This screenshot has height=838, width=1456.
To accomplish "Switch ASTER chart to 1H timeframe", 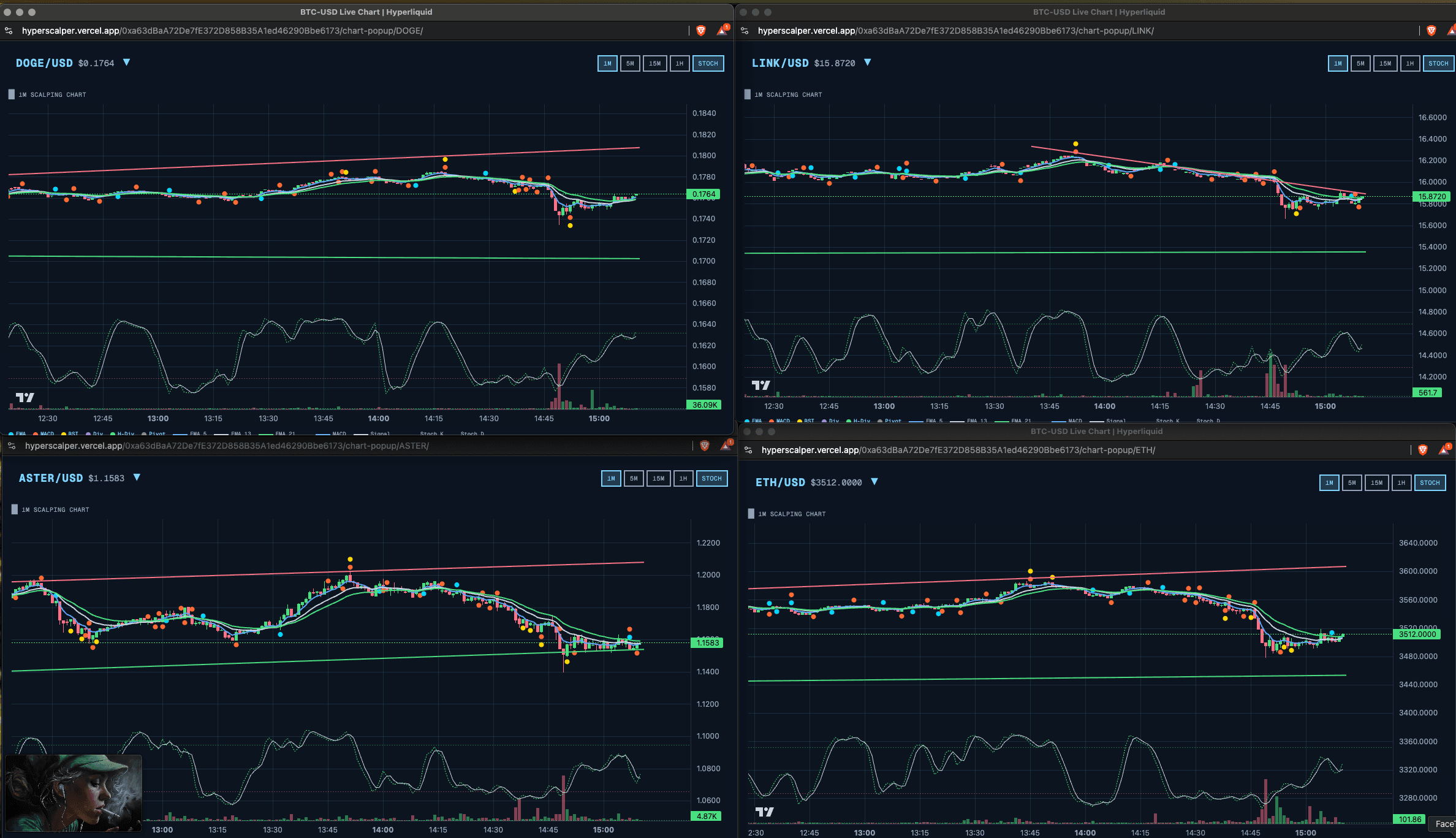I will (683, 479).
